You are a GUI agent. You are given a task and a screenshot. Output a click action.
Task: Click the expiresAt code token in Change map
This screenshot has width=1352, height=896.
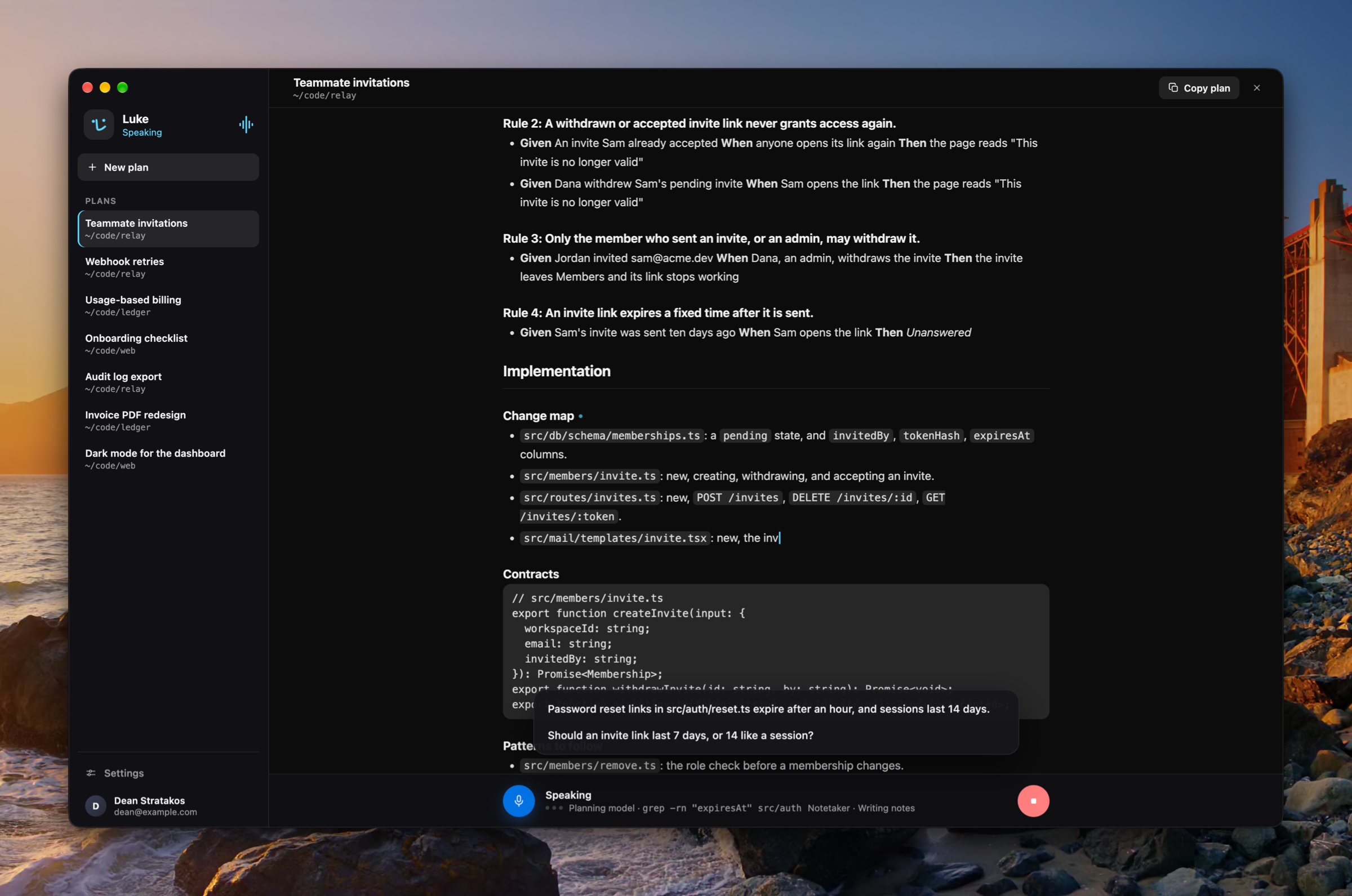(1001, 435)
